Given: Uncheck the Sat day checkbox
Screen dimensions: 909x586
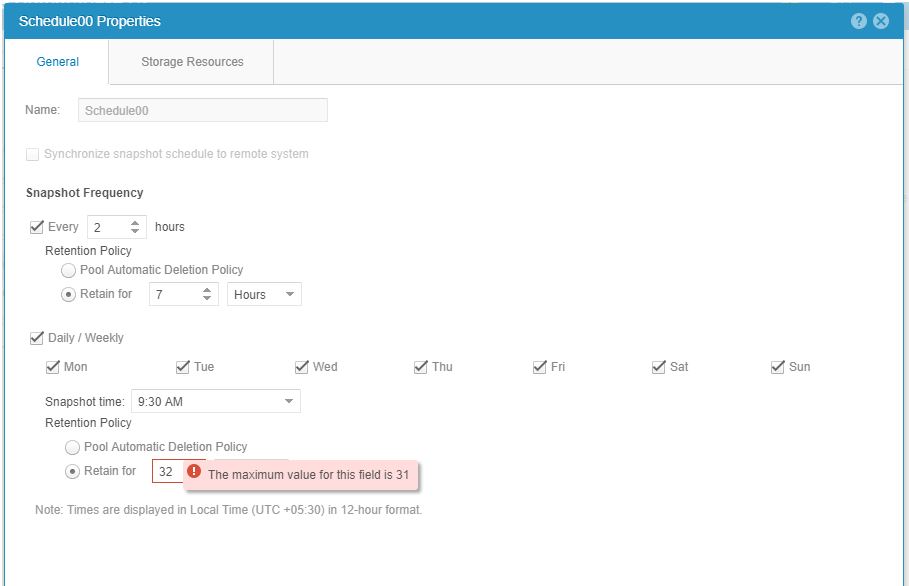Looking at the screenshot, I should (658, 367).
